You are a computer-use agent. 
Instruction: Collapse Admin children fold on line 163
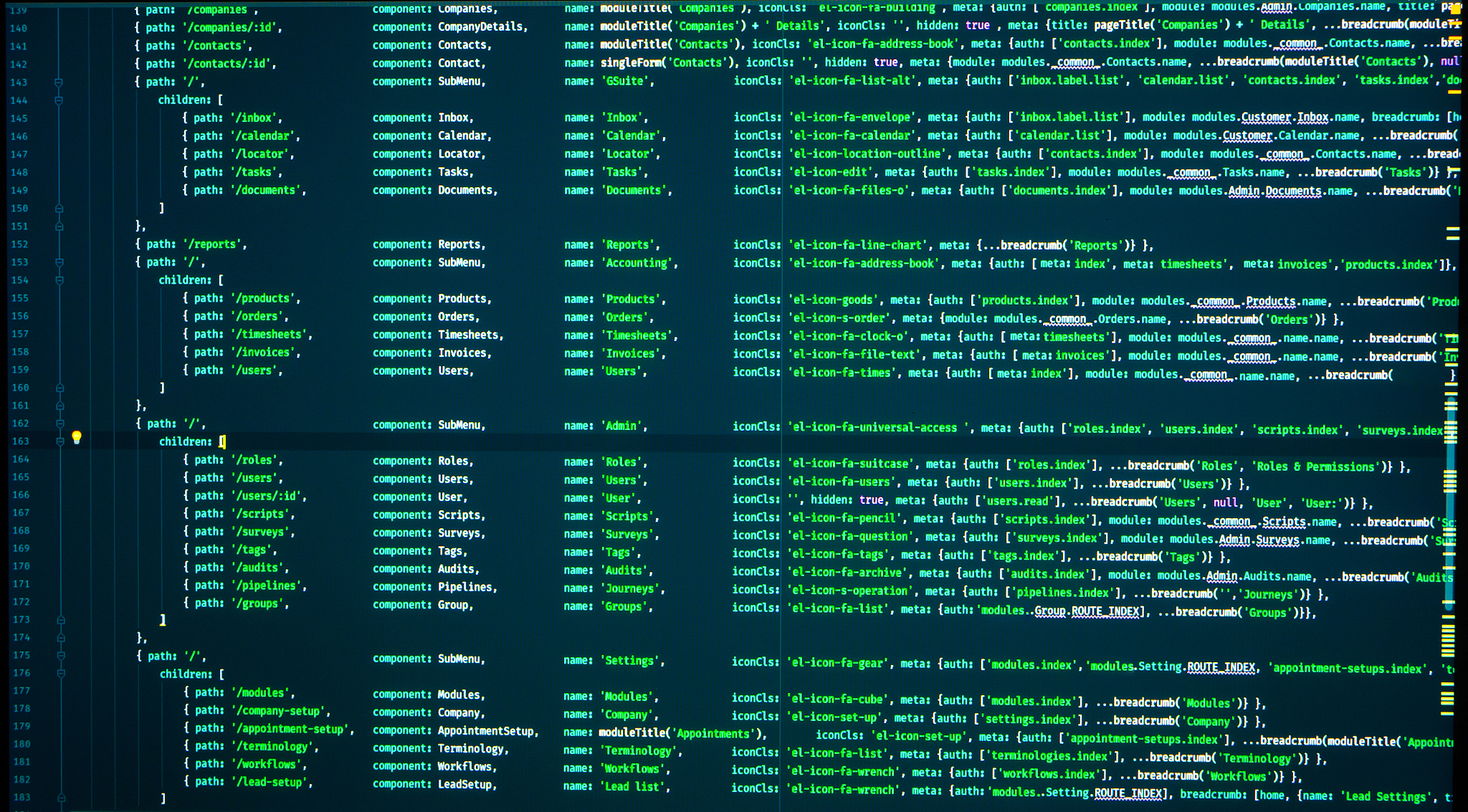[x=60, y=441]
